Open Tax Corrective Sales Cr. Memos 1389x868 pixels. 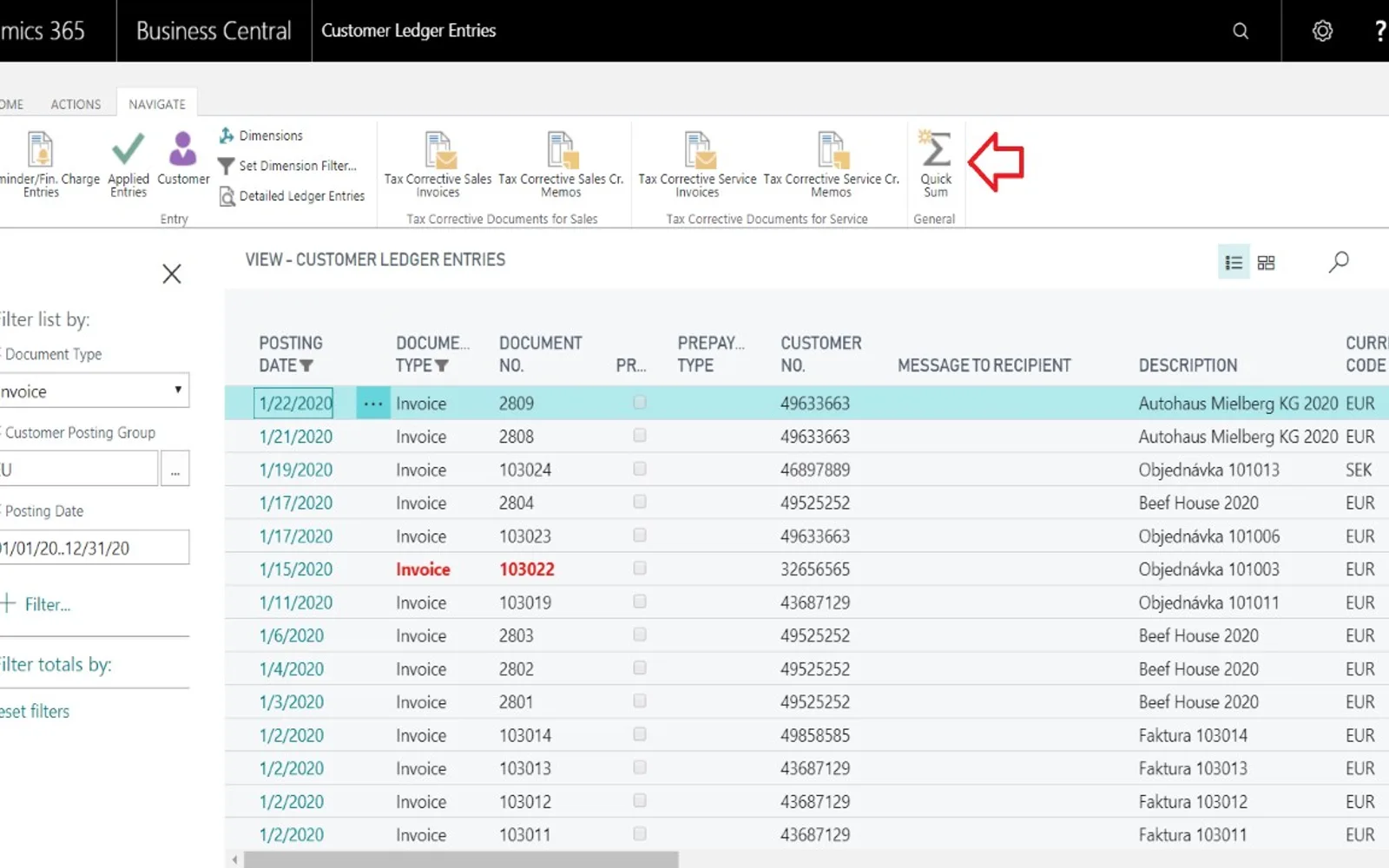pyautogui.click(x=561, y=165)
